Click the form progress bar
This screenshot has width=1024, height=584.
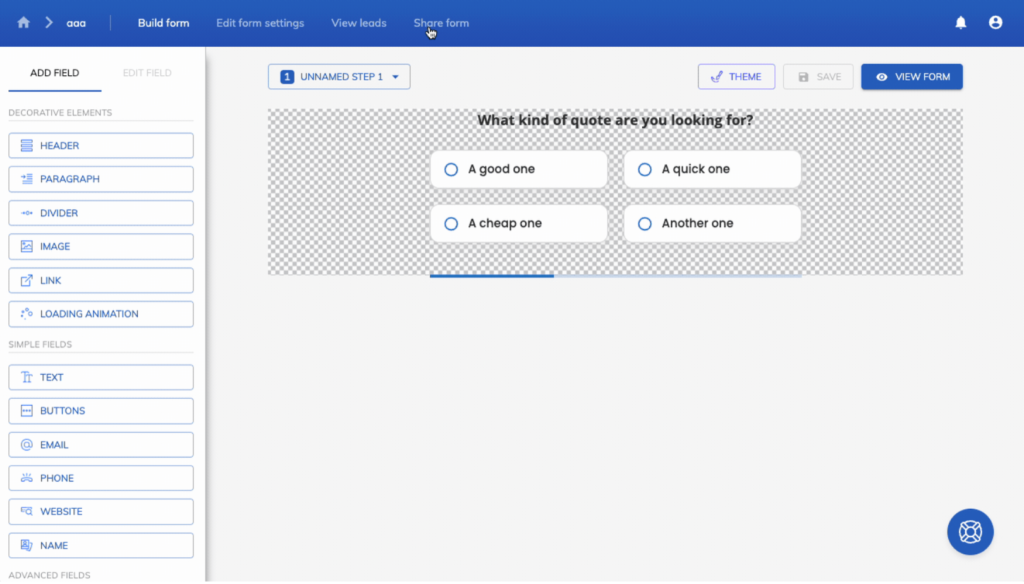[x=615, y=276]
